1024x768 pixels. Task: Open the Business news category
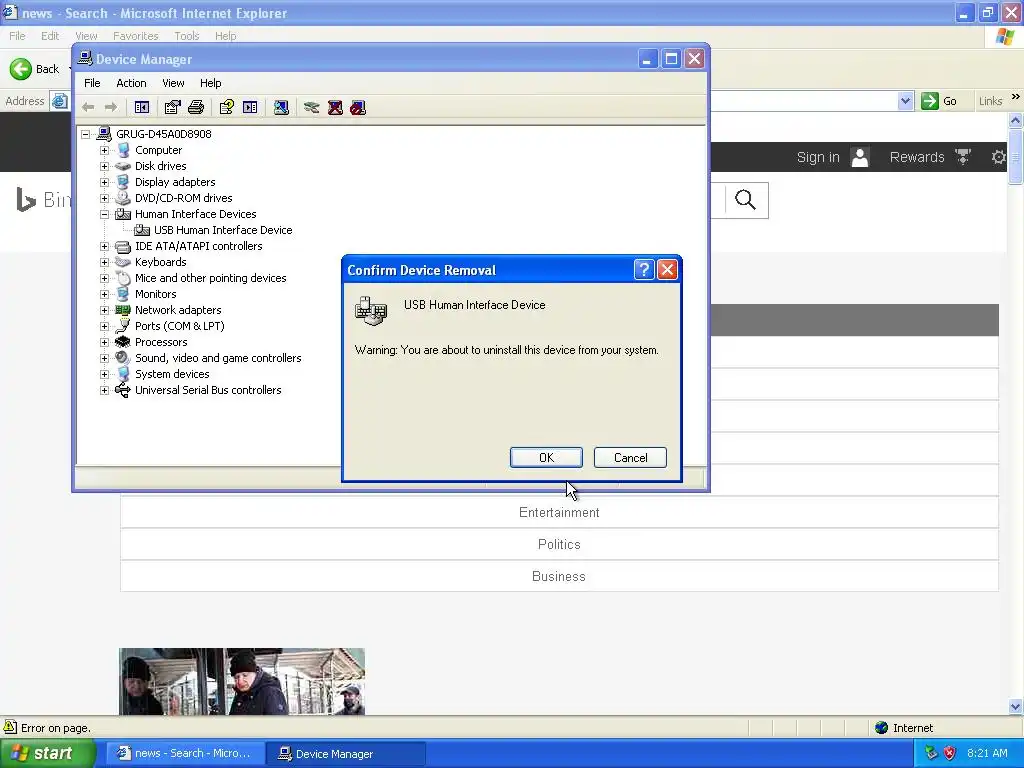[559, 577]
